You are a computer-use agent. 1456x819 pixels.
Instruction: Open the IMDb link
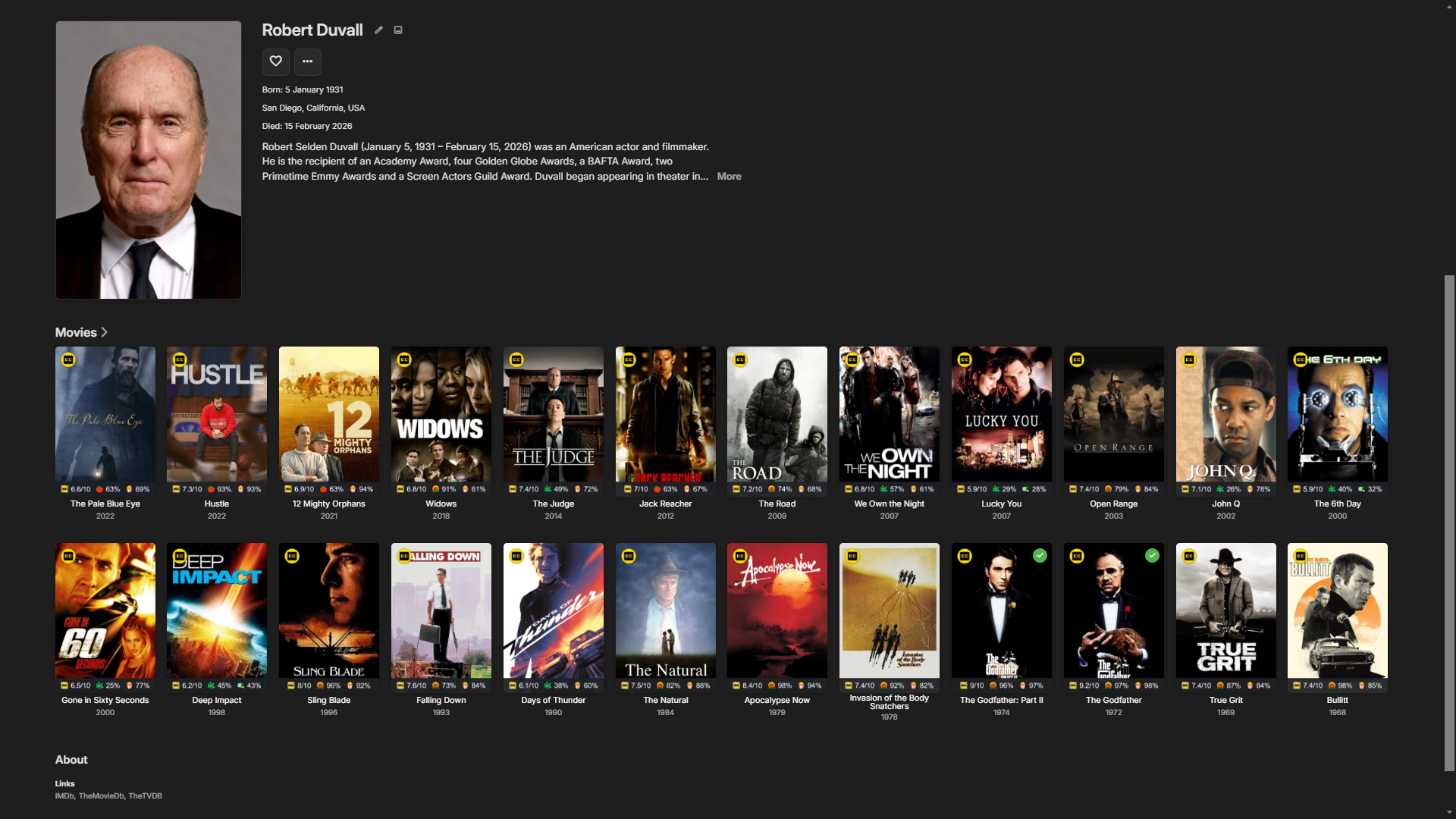64,796
